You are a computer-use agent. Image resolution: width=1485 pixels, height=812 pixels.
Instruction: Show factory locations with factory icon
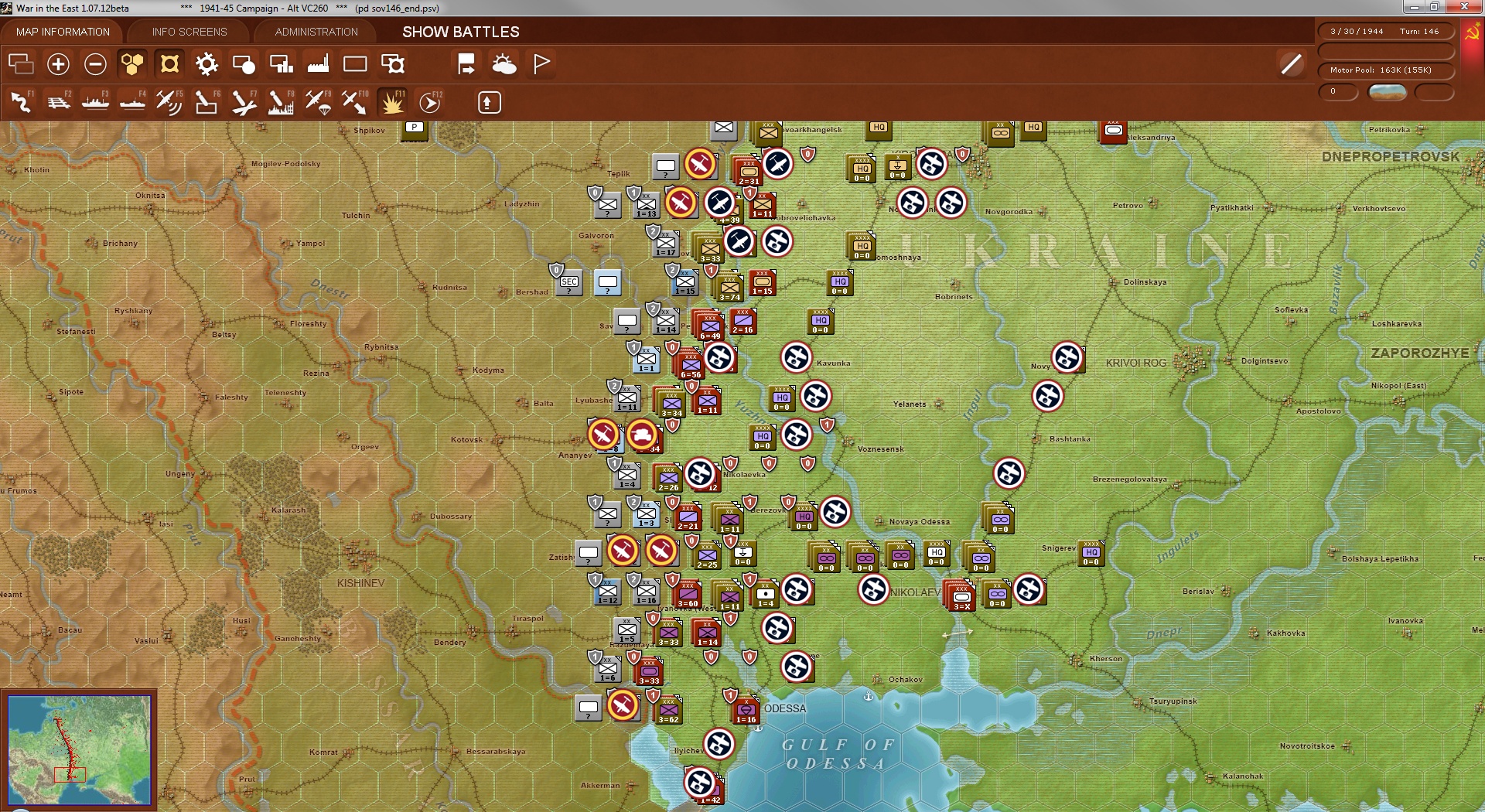[x=318, y=63]
